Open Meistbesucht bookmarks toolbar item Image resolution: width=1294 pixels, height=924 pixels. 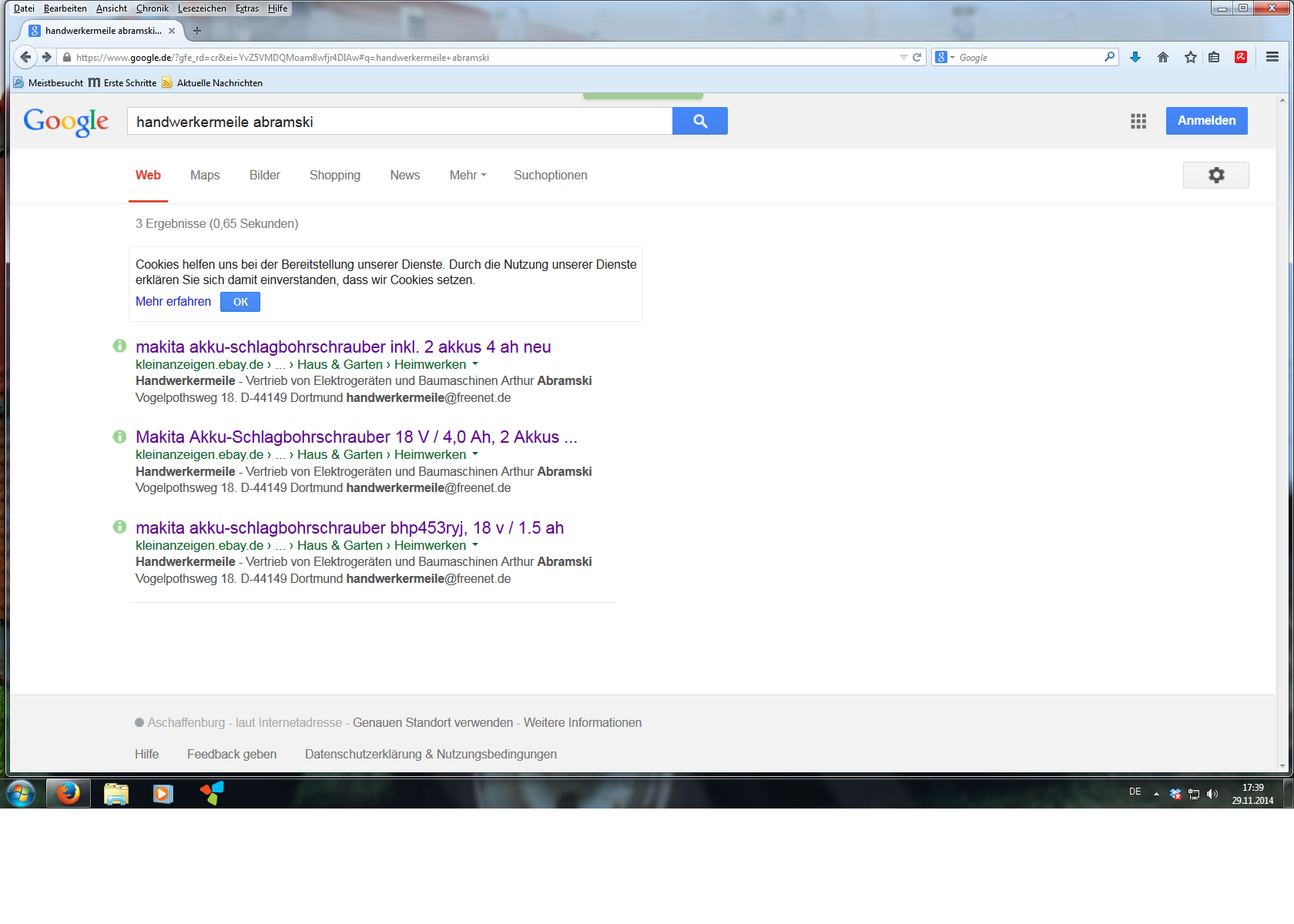pos(49,82)
